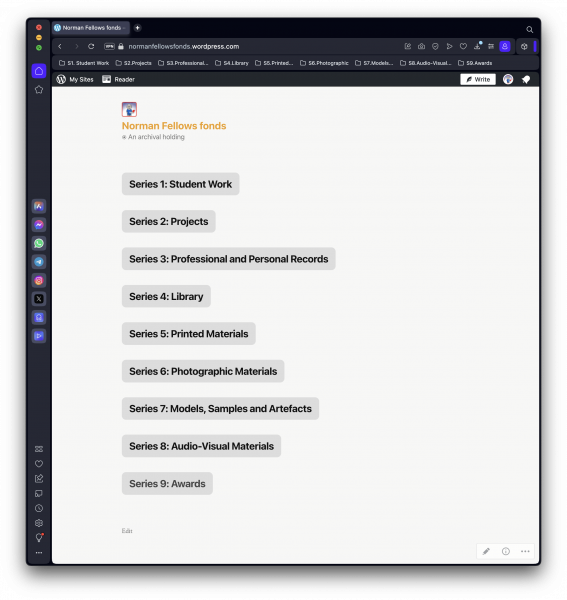Select the Norman Fellows fonds tab
Screen dimensions: 567x600
(x=91, y=28)
